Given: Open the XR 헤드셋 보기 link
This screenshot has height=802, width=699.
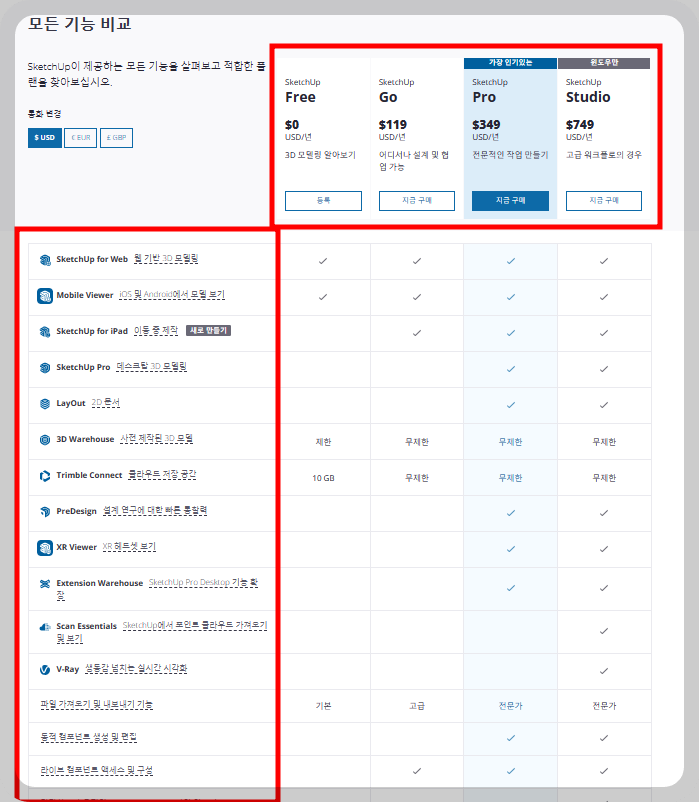Looking at the screenshot, I should click(x=129, y=546).
